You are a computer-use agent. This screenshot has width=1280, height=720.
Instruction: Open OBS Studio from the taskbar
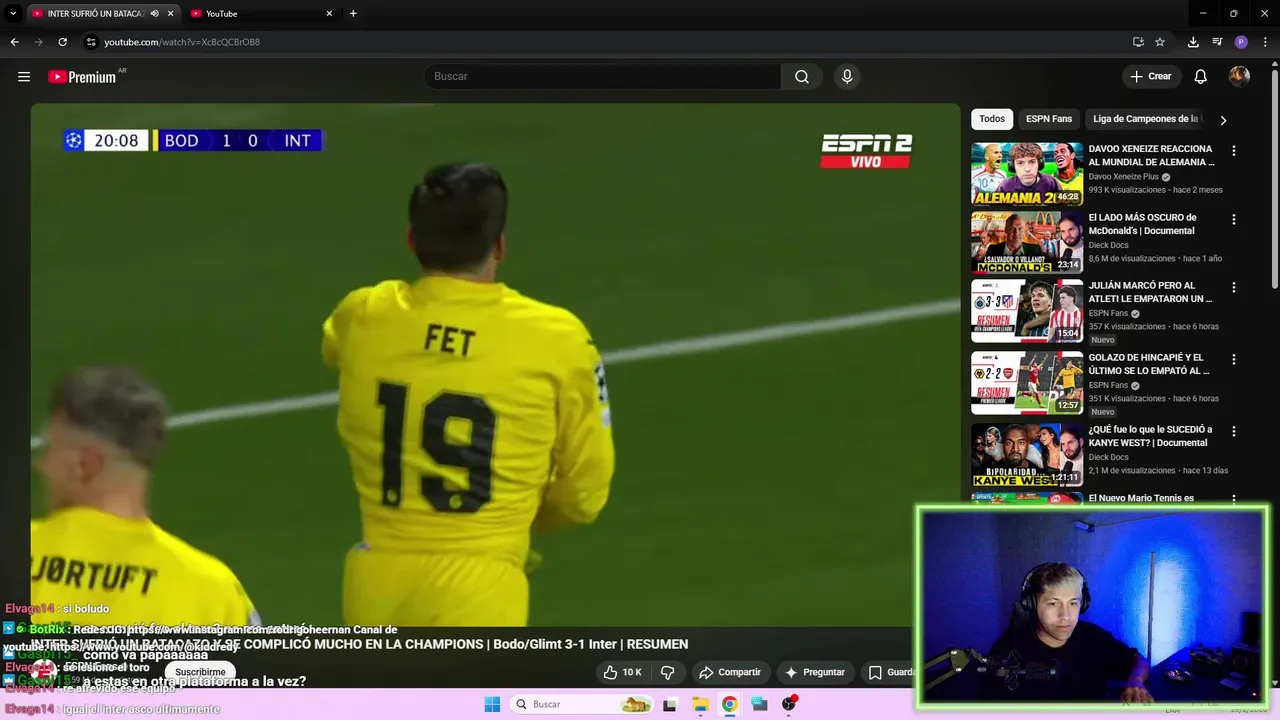click(x=789, y=704)
